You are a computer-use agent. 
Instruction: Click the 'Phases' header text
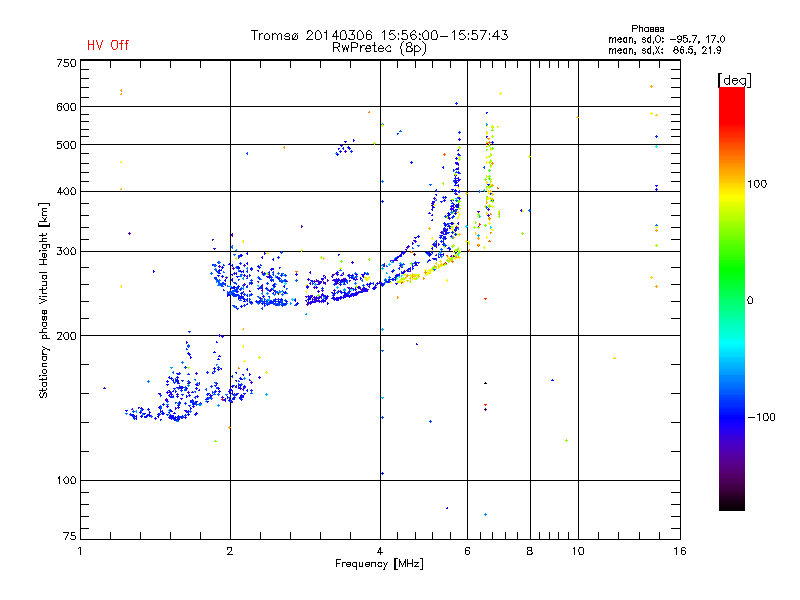[647, 29]
